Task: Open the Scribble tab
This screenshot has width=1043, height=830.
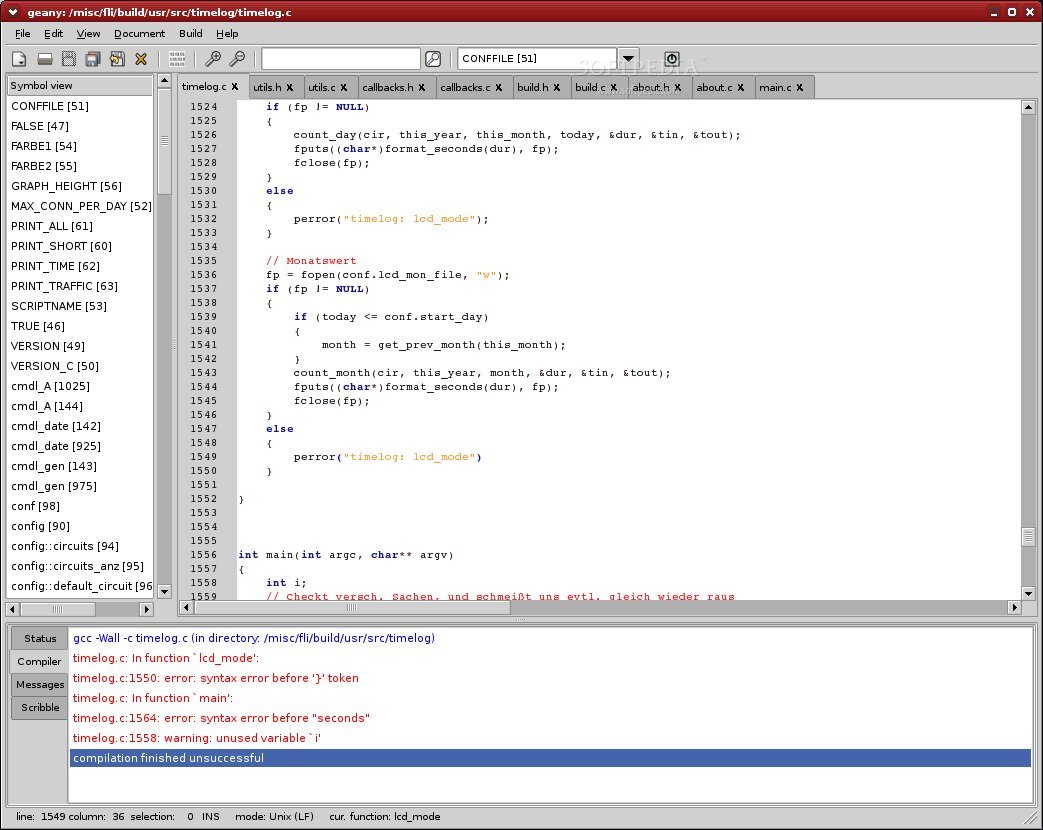Action: click(x=40, y=708)
